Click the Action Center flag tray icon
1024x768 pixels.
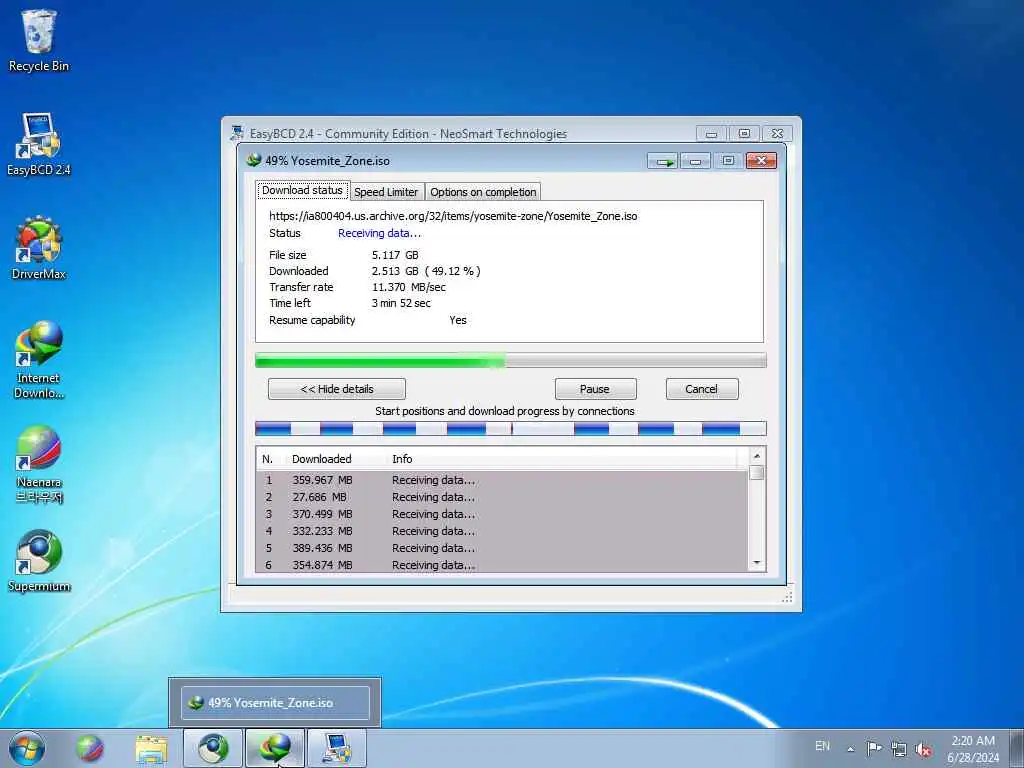click(x=874, y=748)
